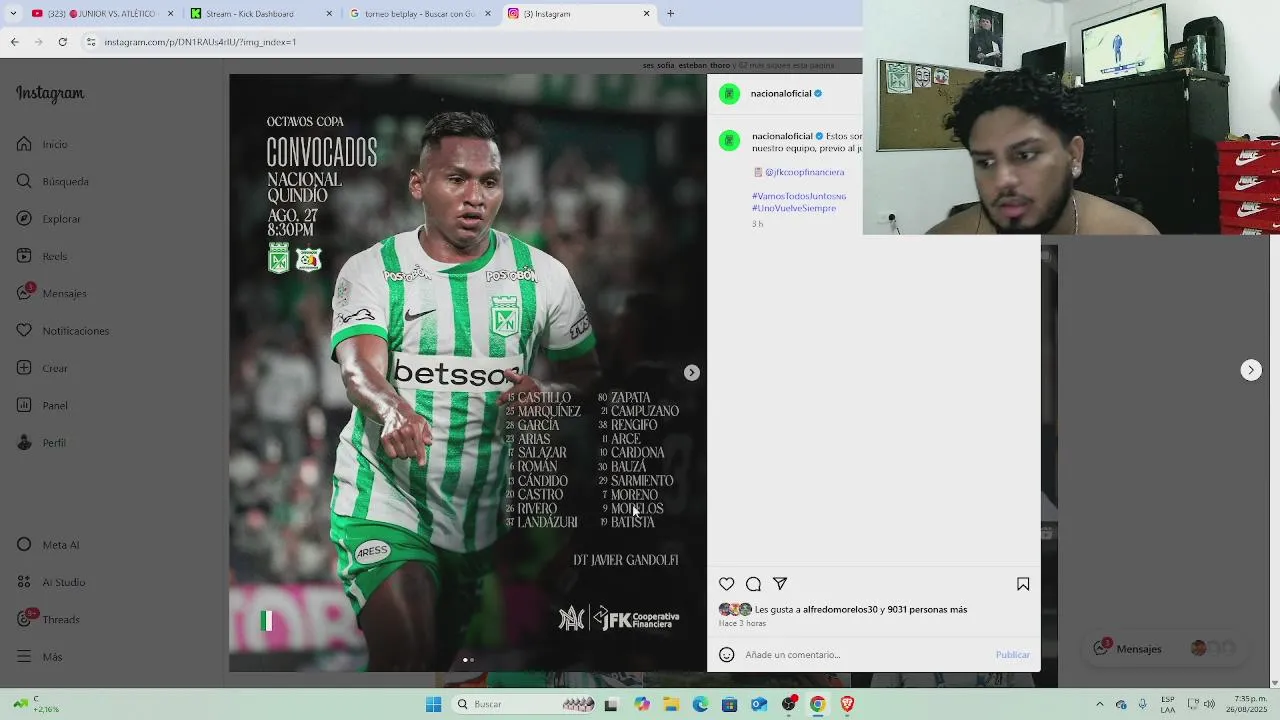Open alfredomorelos30 from likes line

pyautogui.click(x=840, y=609)
